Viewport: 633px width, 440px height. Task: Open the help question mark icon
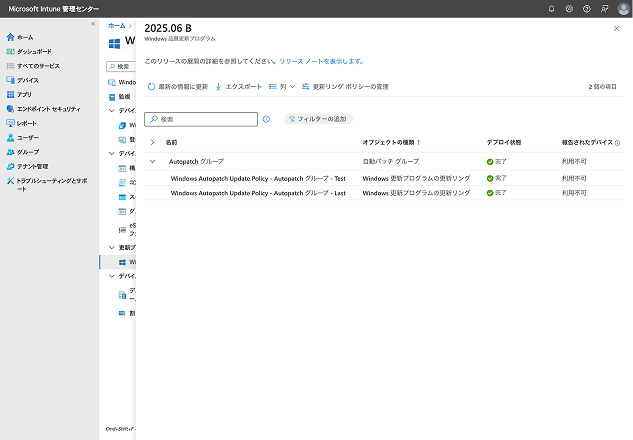point(587,8)
